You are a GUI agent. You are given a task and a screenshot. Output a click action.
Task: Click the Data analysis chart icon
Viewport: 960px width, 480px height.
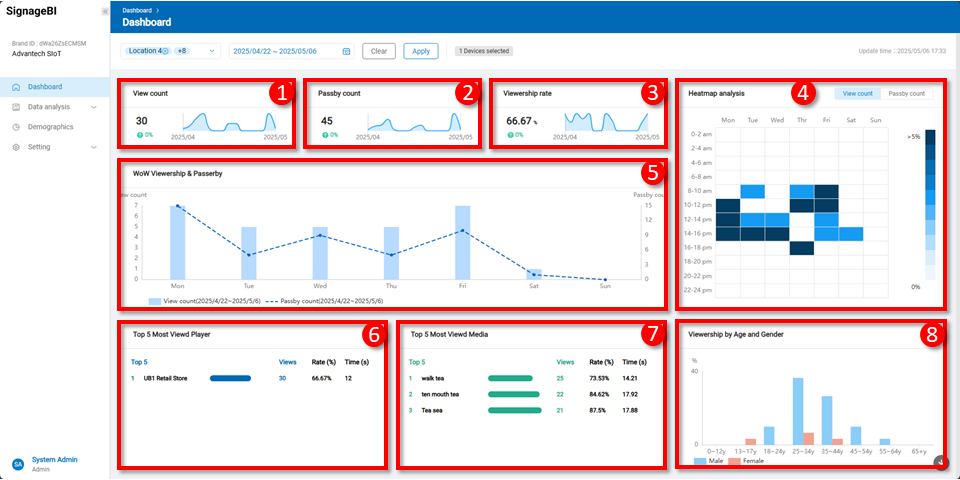coord(16,107)
